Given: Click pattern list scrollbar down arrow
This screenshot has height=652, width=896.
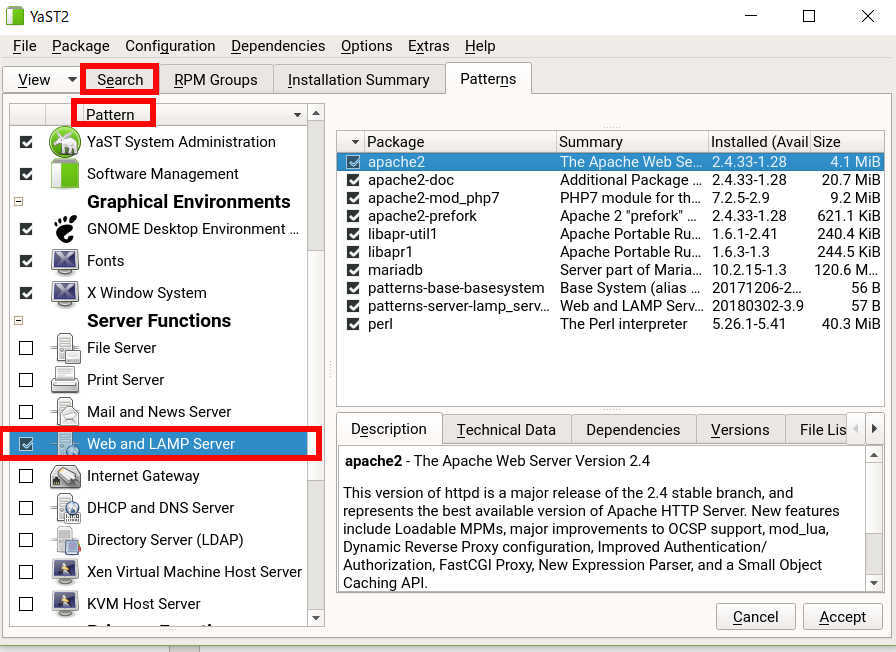Looking at the screenshot, I should pyautogui.click(x=316, y=618).
